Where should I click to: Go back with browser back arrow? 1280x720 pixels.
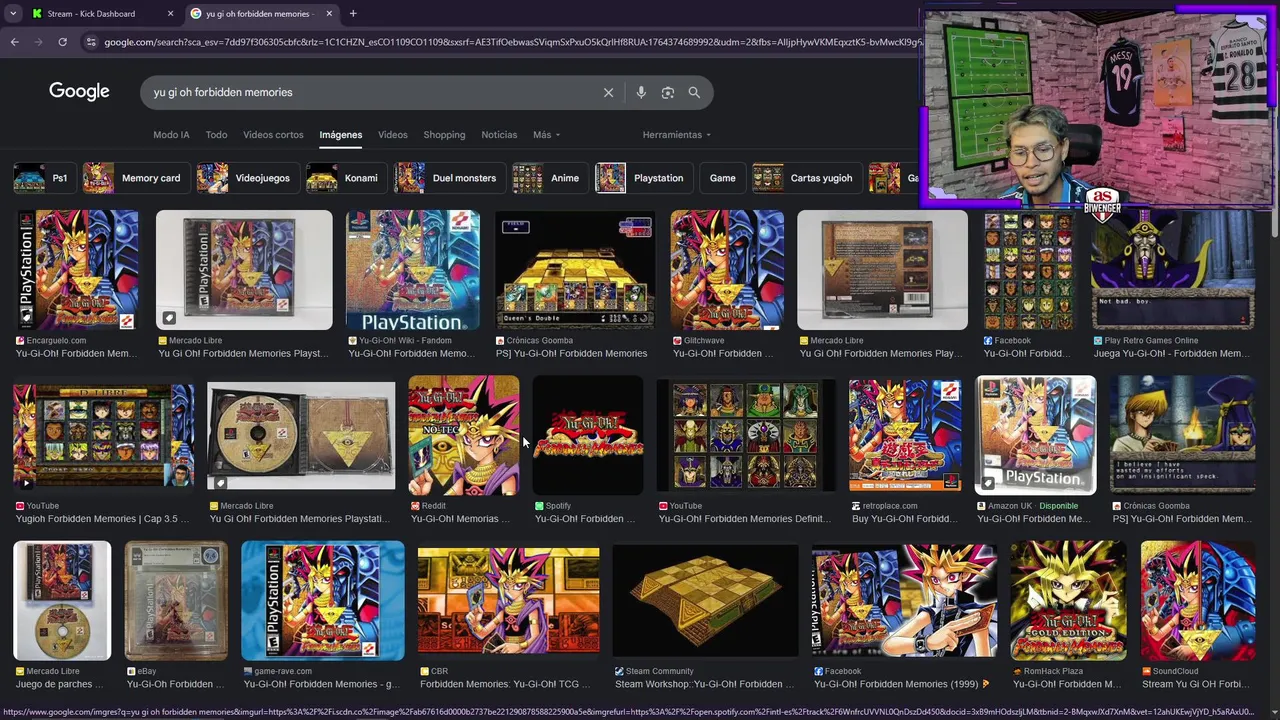coord(14,42)
